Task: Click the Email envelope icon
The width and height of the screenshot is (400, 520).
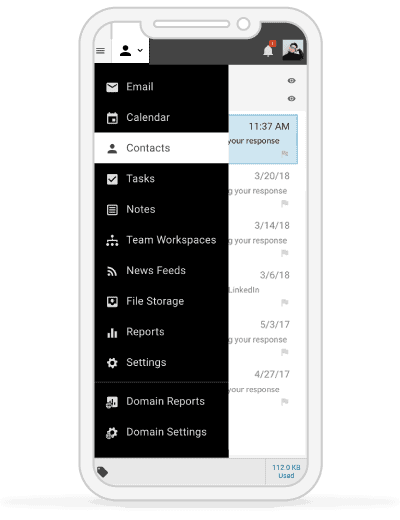Action: point(112,87)
